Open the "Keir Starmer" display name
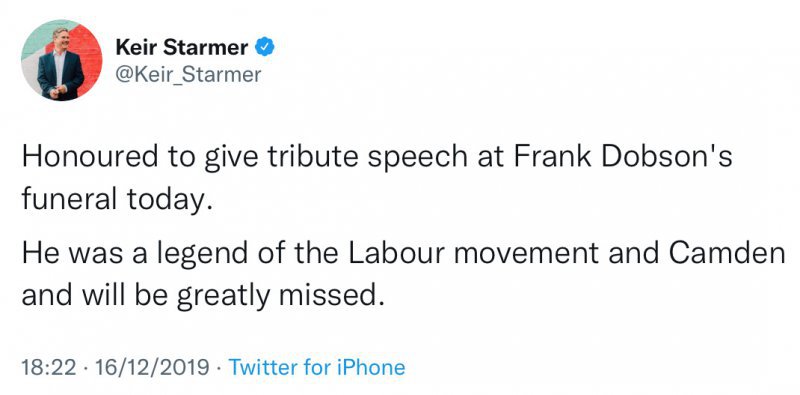Image resolution: width=800 pixels, height=395 pixels. pos(182,48)
